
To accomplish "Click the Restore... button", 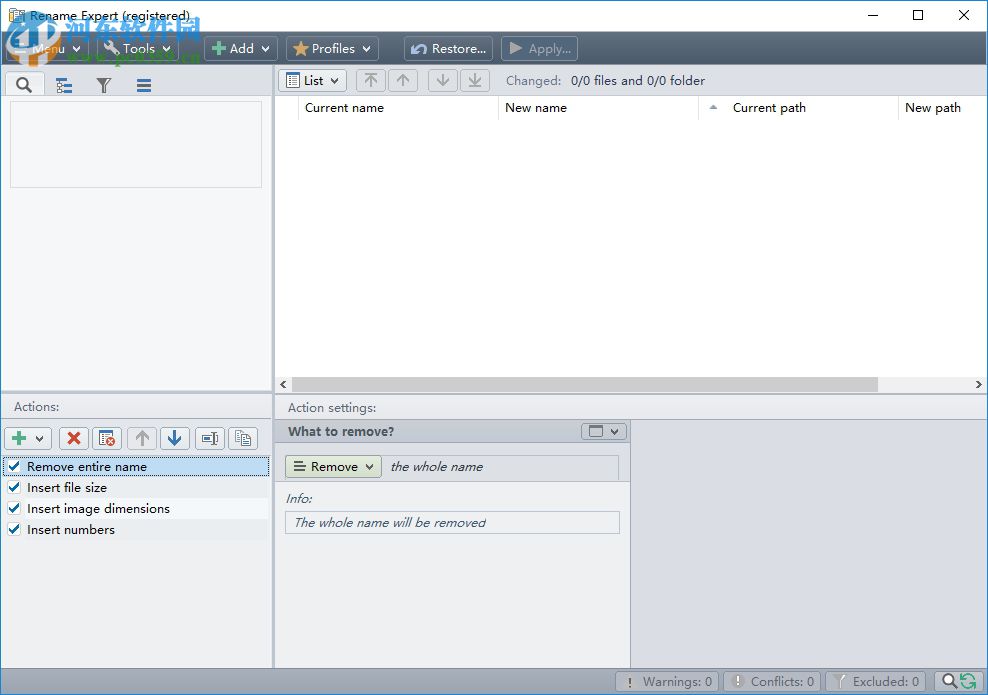I will 449,49.
